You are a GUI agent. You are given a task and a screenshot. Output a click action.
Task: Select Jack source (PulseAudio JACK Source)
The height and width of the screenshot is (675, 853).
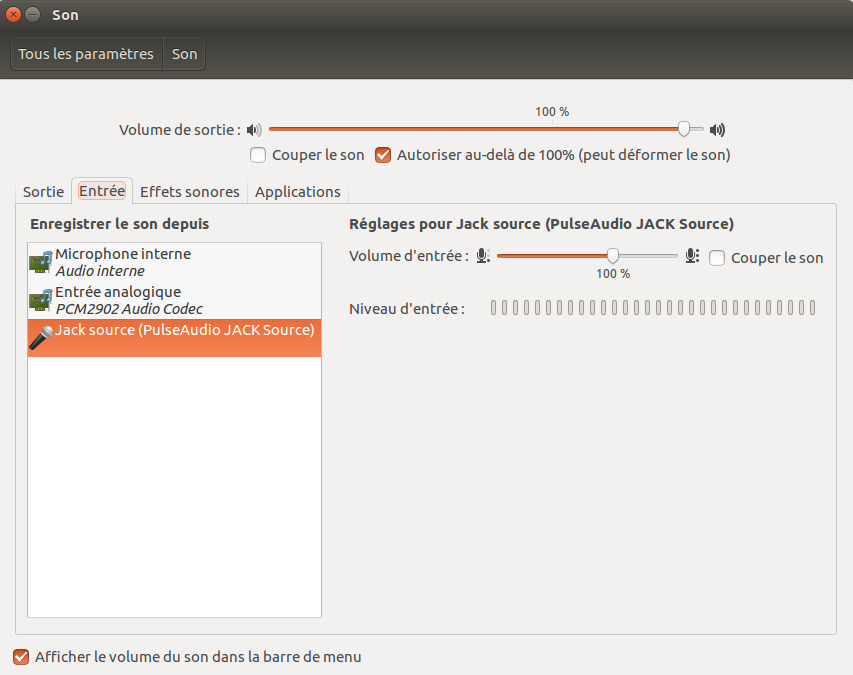175,338
